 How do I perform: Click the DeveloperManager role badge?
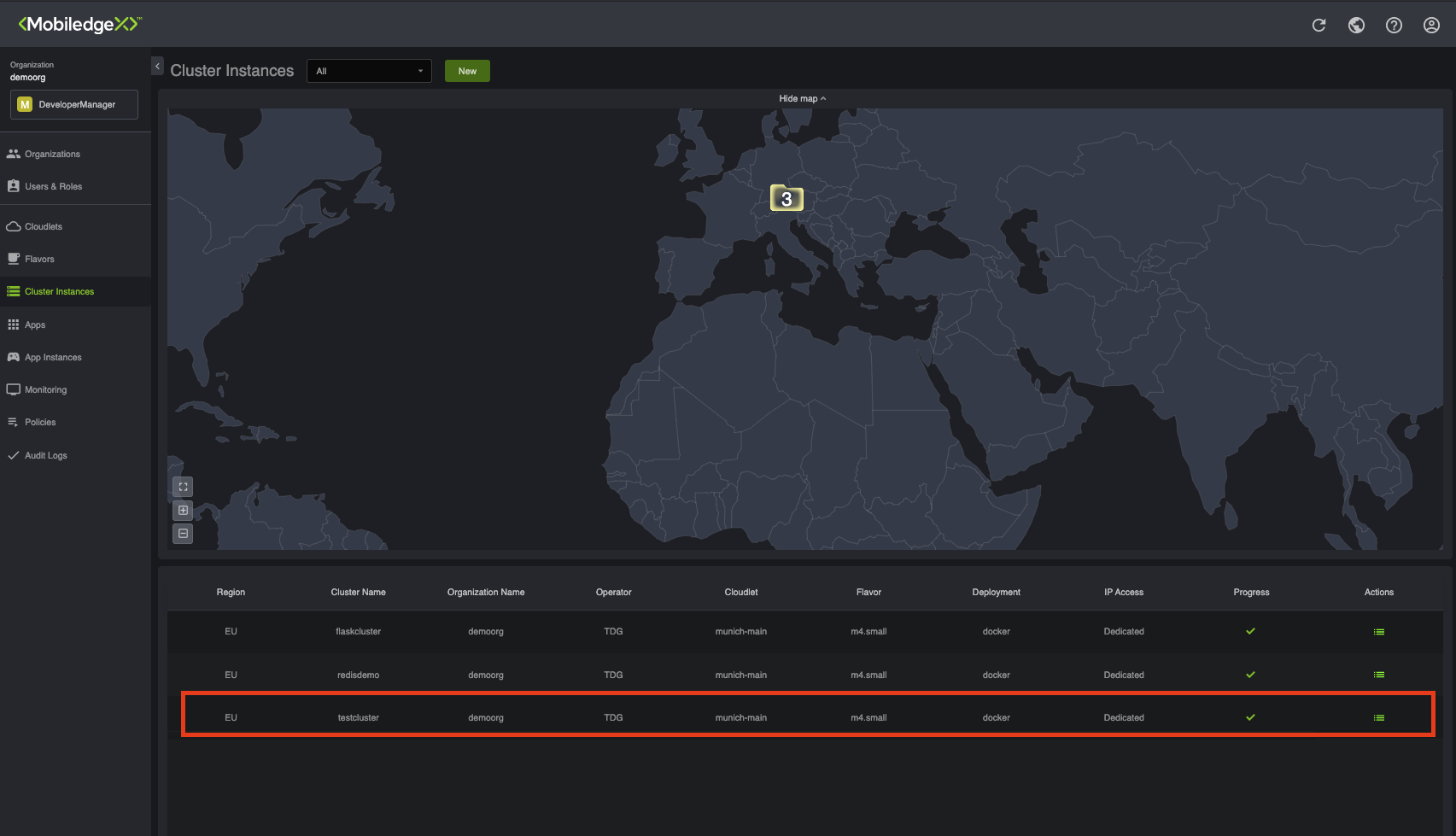(74, 104)
